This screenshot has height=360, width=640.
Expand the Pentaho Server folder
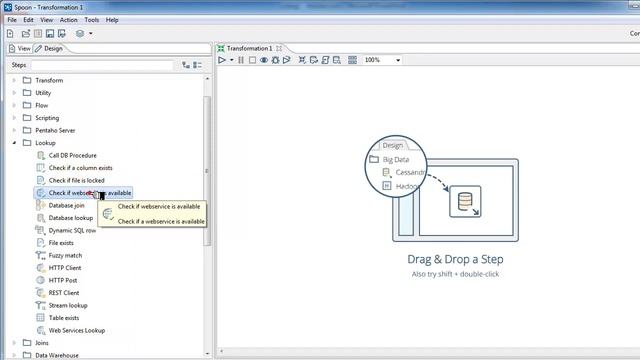click(x=14, y=131)
